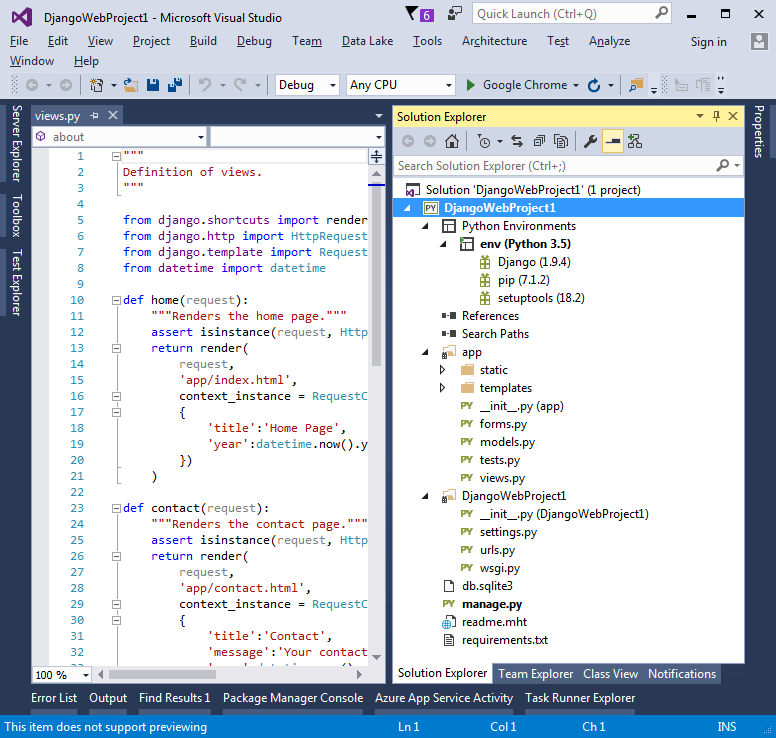Viewport: 776px width, 738px height.
Task: Click the Open File toolbar icon
Action: [131, 85]
